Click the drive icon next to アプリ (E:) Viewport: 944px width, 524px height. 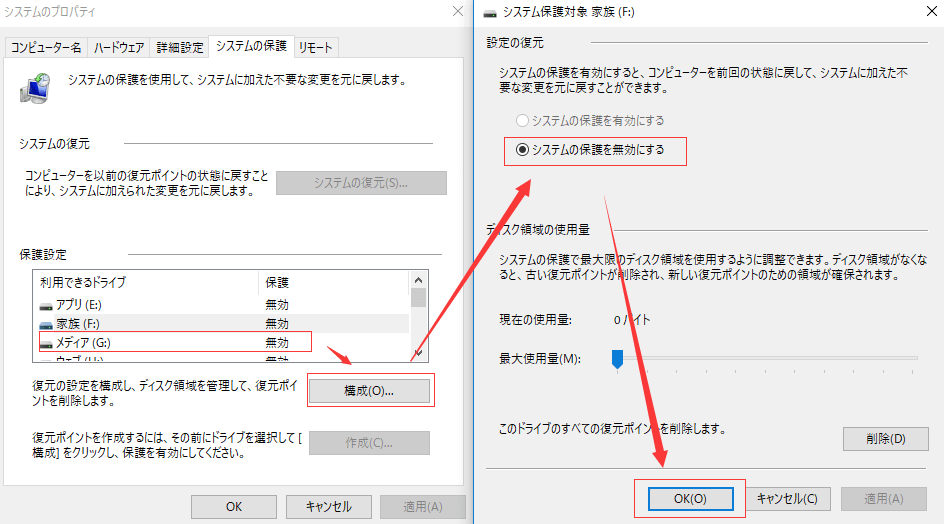pyautogui.click(x=46, y=306)
